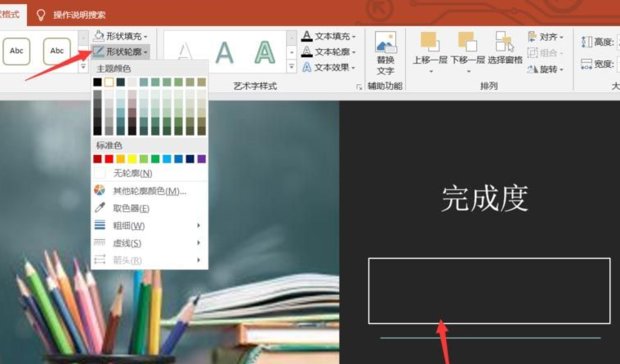Image resolution: width=620 pixels, height=364 pixels.
Task: Click WordArt styles gallery down arrow
Action: [291, 52]
